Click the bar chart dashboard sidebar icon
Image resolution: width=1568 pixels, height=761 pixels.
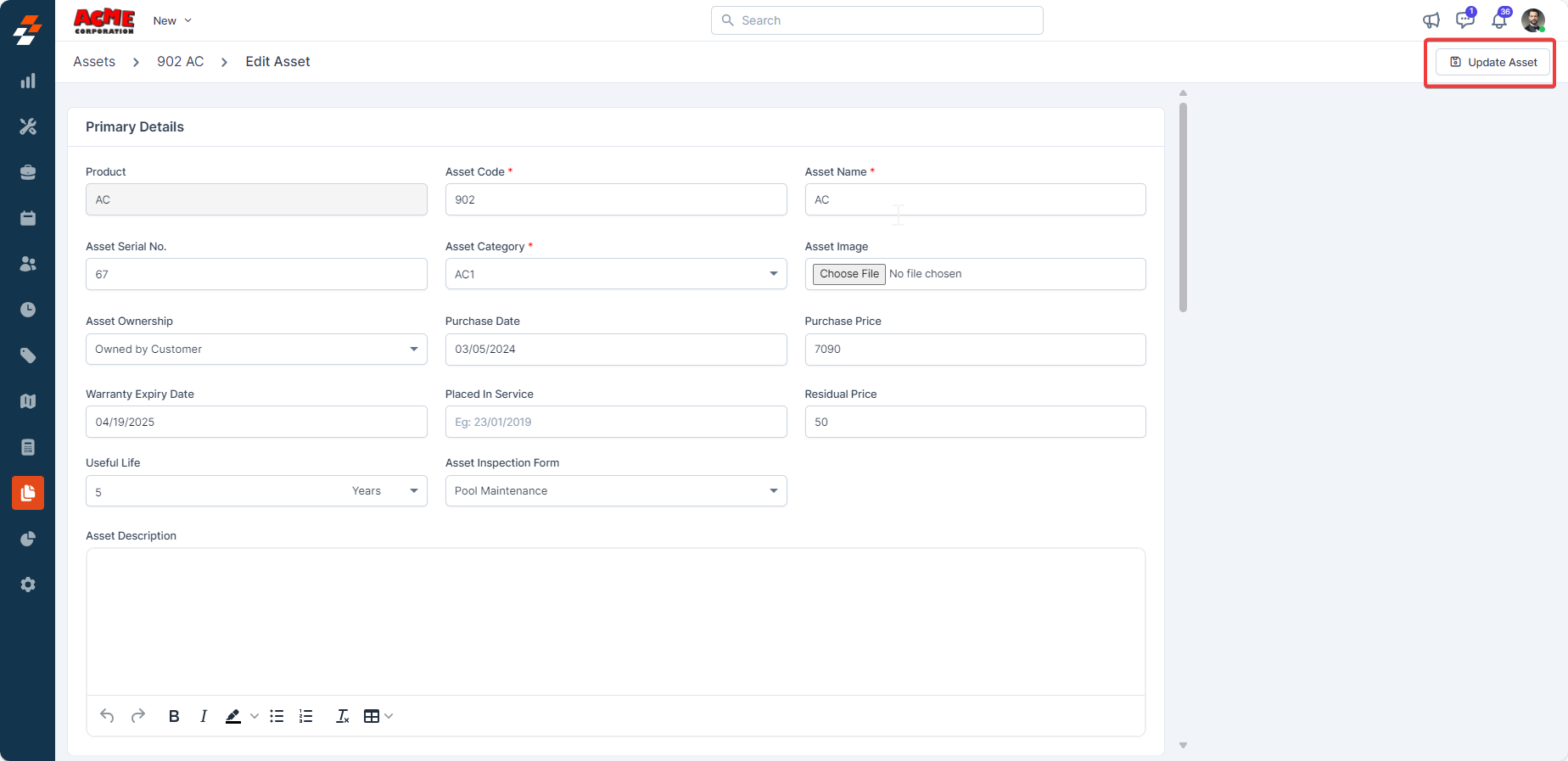tap(28, 81)
